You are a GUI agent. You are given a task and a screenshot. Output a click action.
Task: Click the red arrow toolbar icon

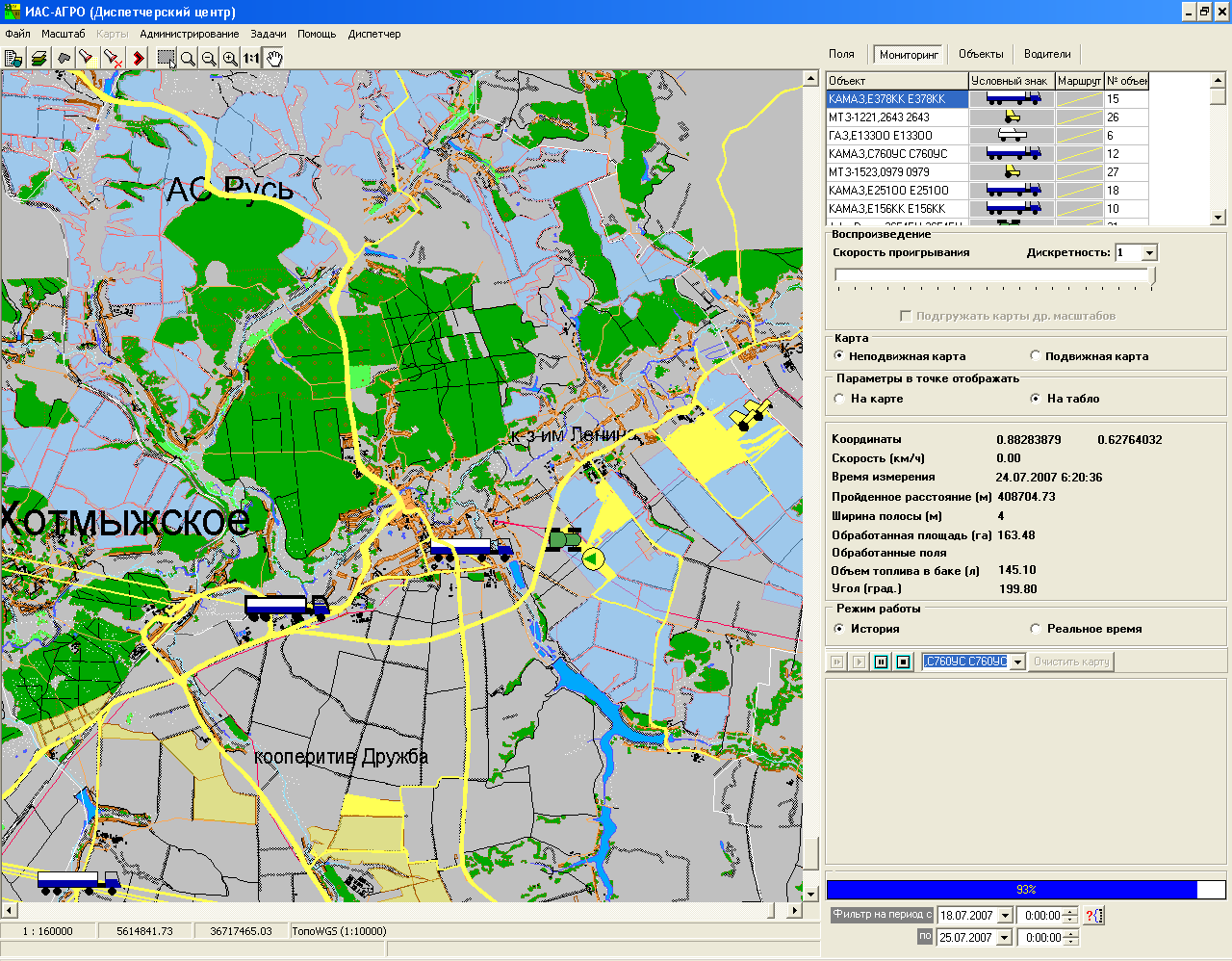pyautogui.click(x=139, y=59)
